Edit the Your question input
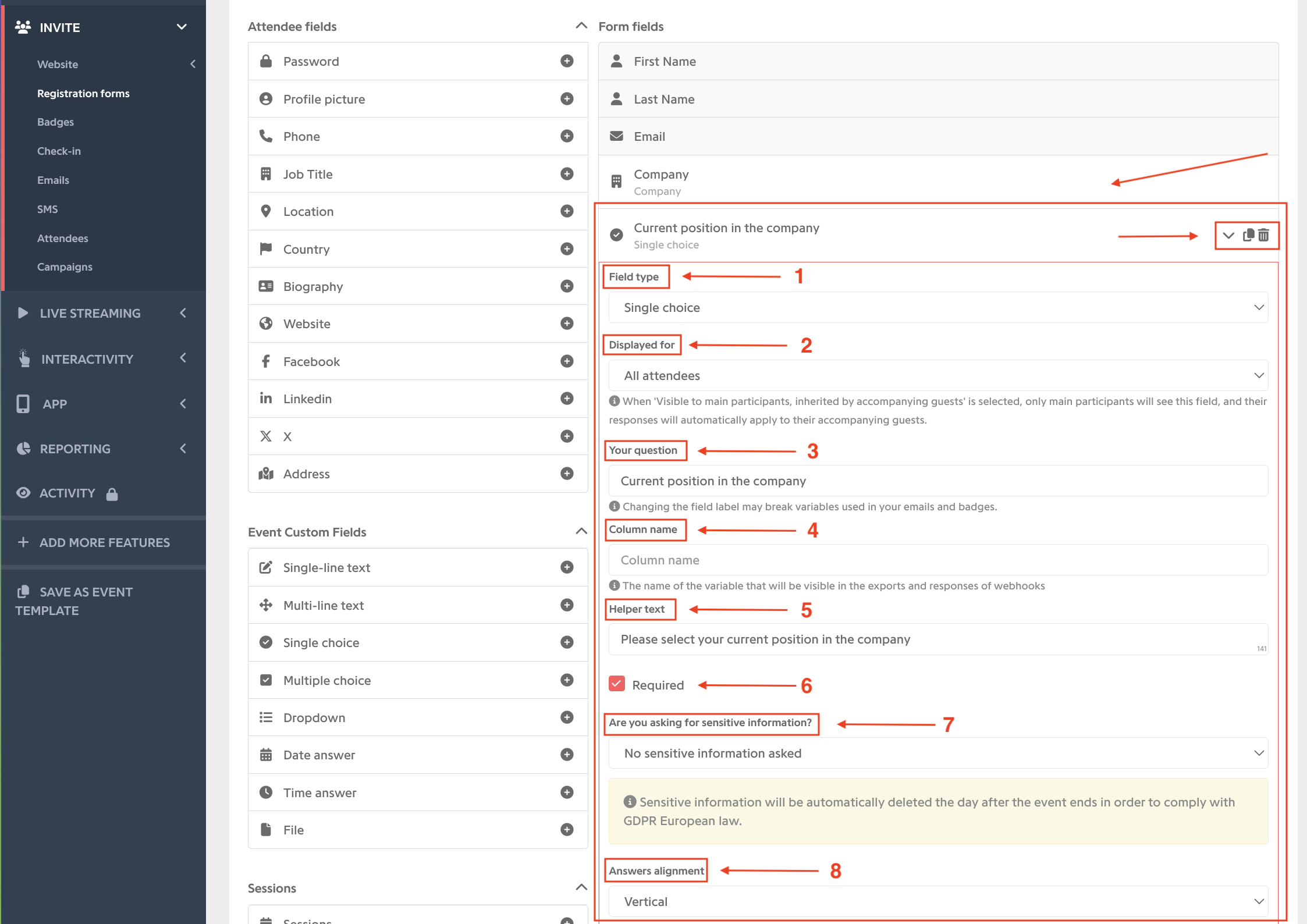 938,481
